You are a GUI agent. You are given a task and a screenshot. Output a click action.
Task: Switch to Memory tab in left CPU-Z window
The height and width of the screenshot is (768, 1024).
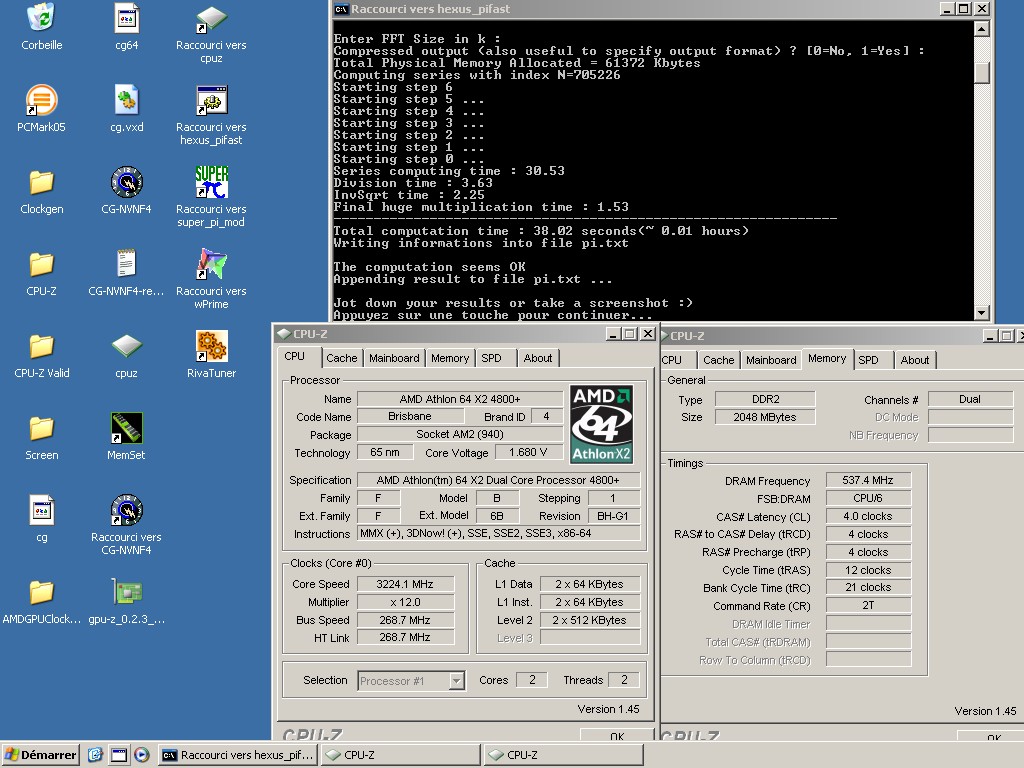tap(450, 358)
